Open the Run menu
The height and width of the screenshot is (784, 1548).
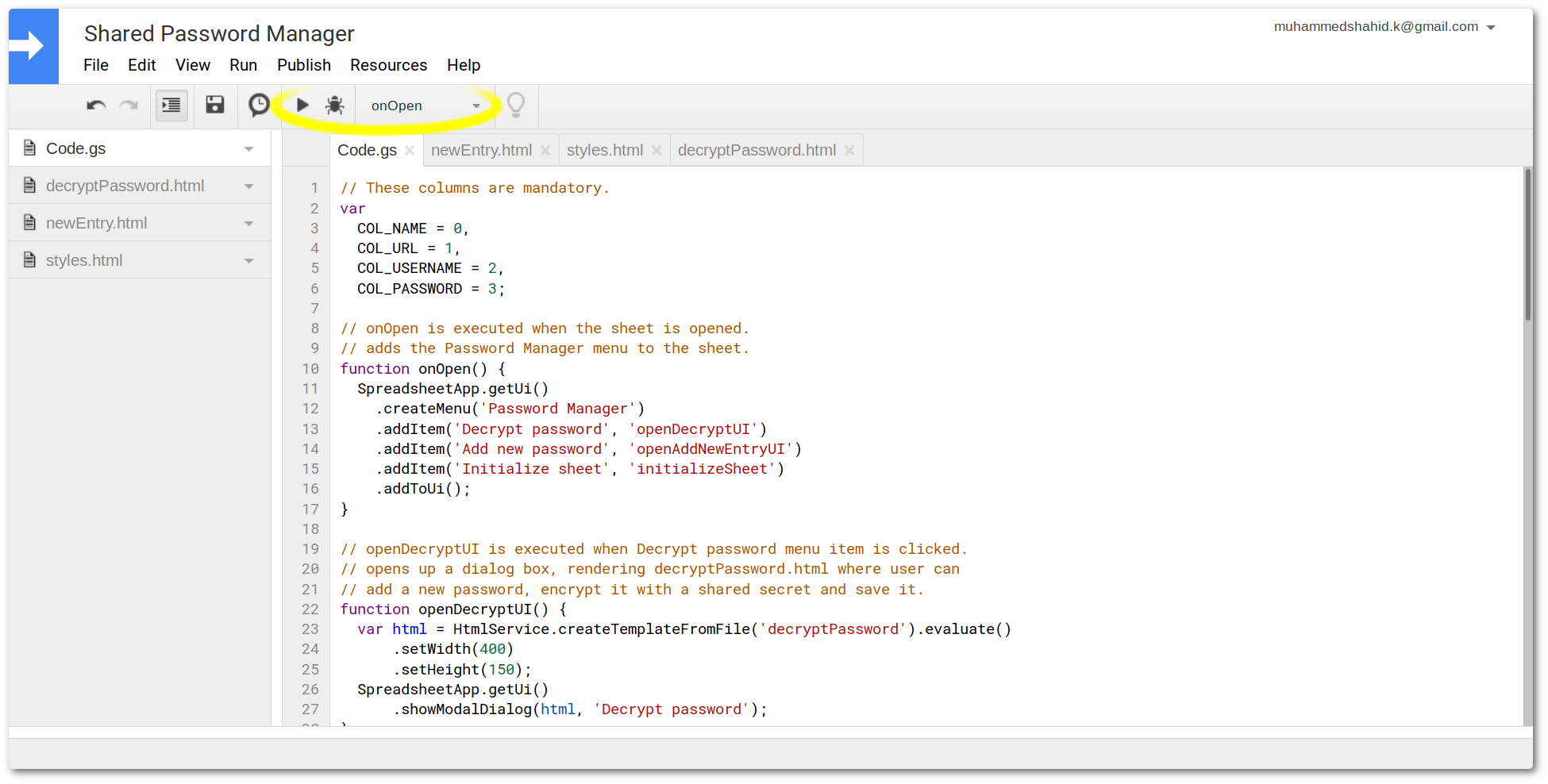pyautogui.click(x=244, y=65)
